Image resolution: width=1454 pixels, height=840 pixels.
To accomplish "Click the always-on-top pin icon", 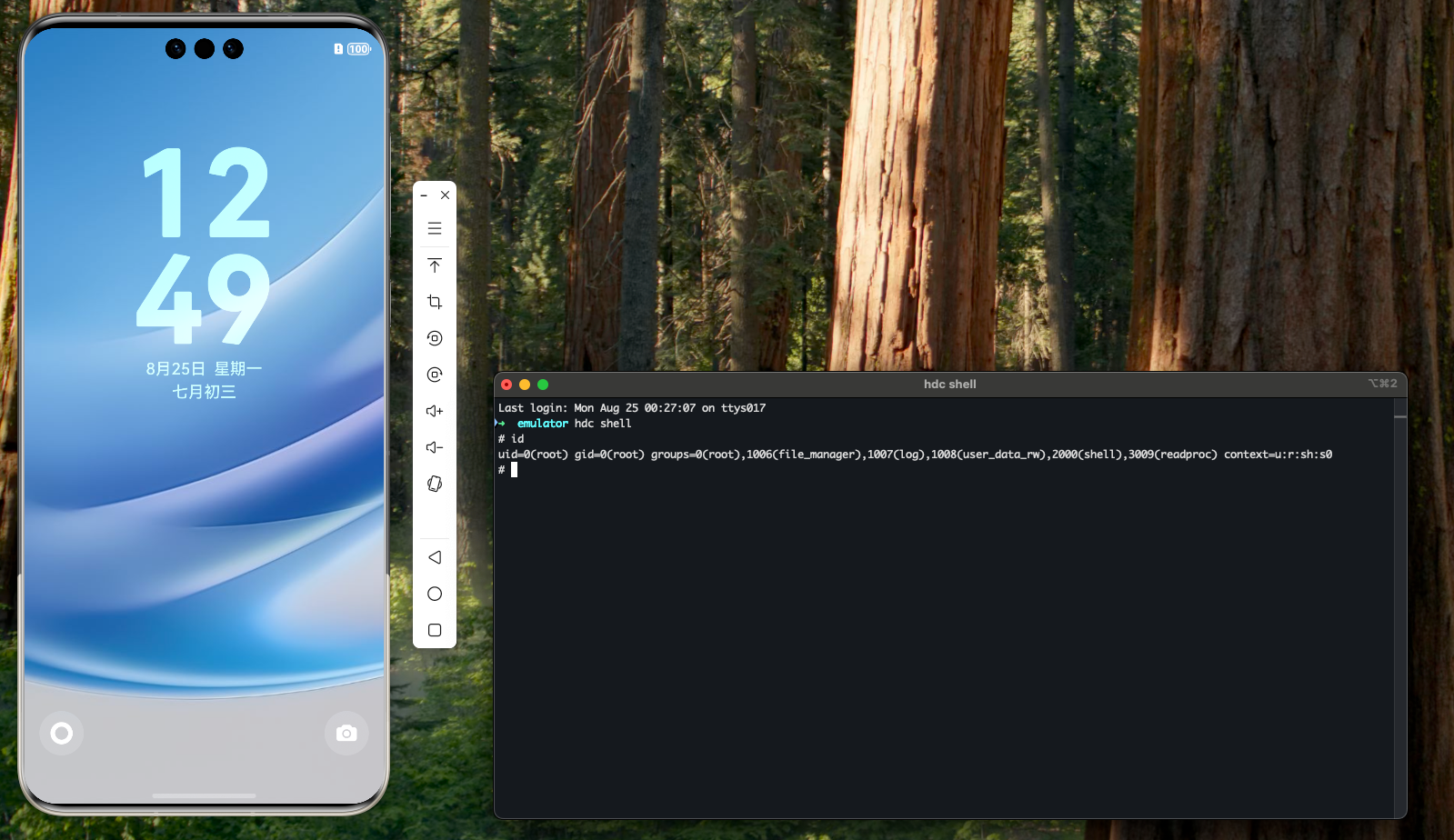I will (x=435, y=265).
